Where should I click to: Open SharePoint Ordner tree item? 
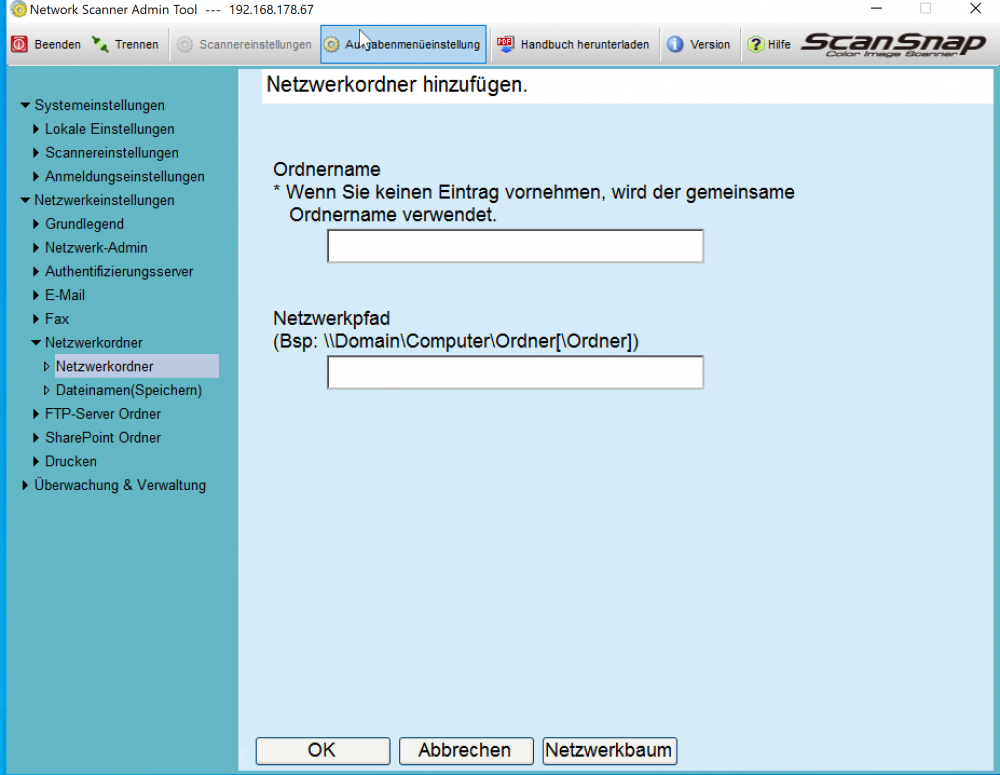pyautogui.click(x=103, y=438)
